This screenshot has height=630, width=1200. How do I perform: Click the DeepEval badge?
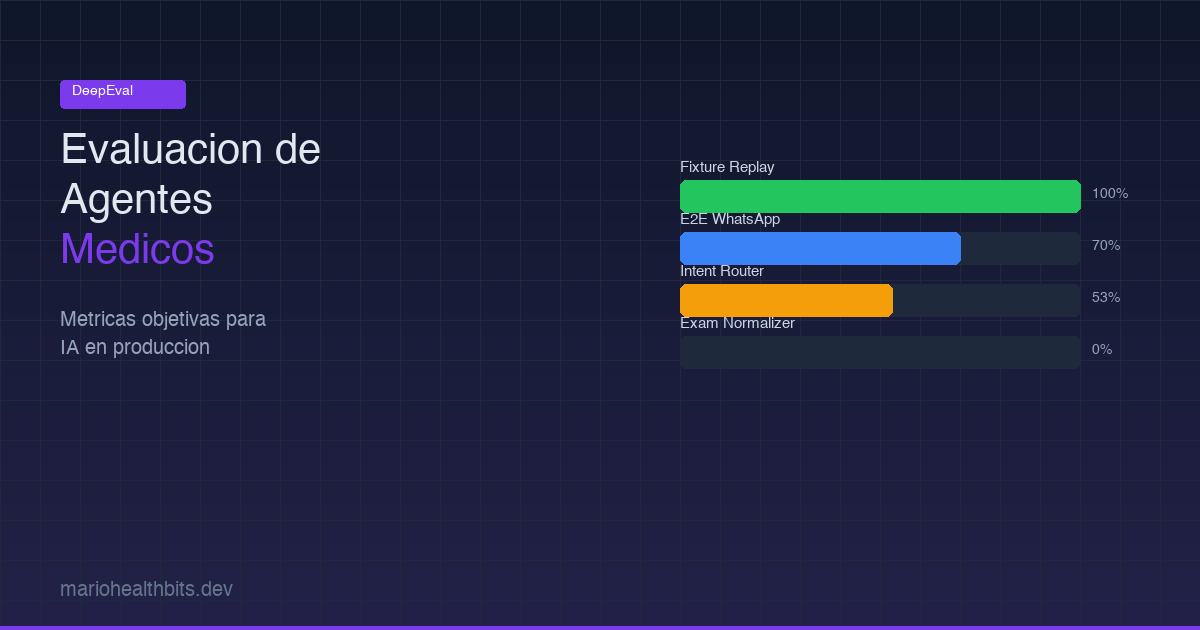coord(122,94)
